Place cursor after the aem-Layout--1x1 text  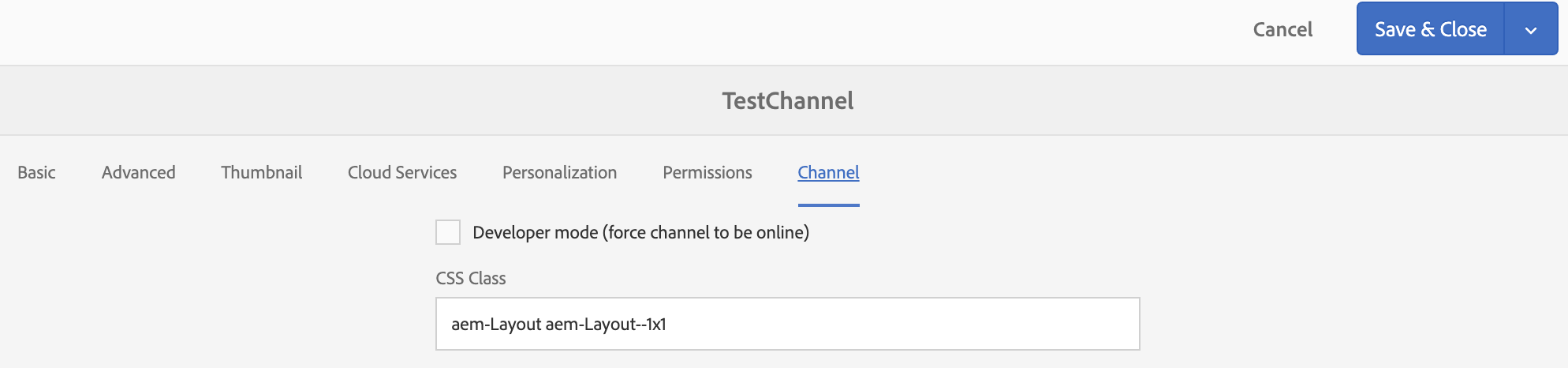pos(668,325)
